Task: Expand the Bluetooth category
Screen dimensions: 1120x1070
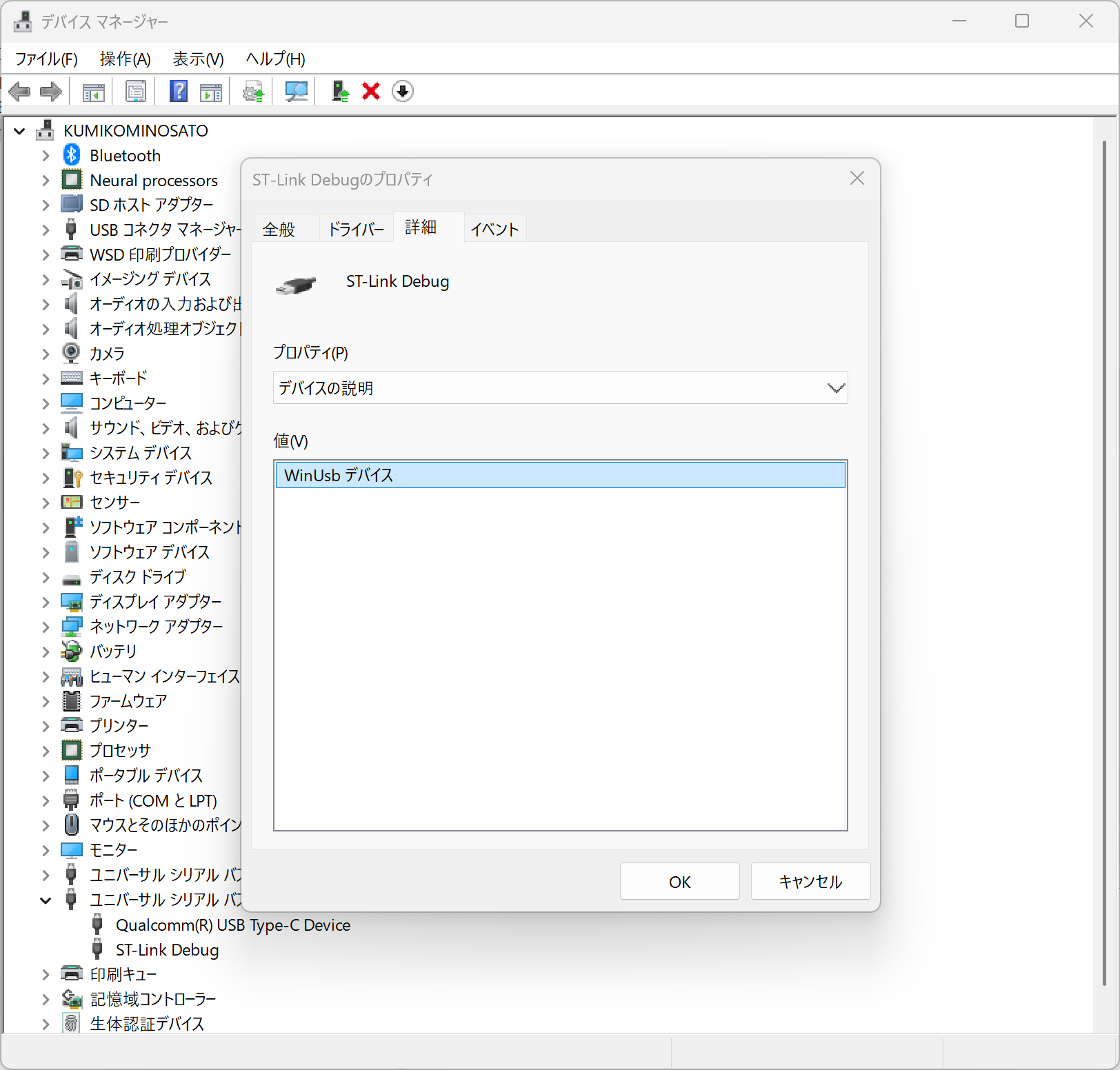Action: pos(45,155)
